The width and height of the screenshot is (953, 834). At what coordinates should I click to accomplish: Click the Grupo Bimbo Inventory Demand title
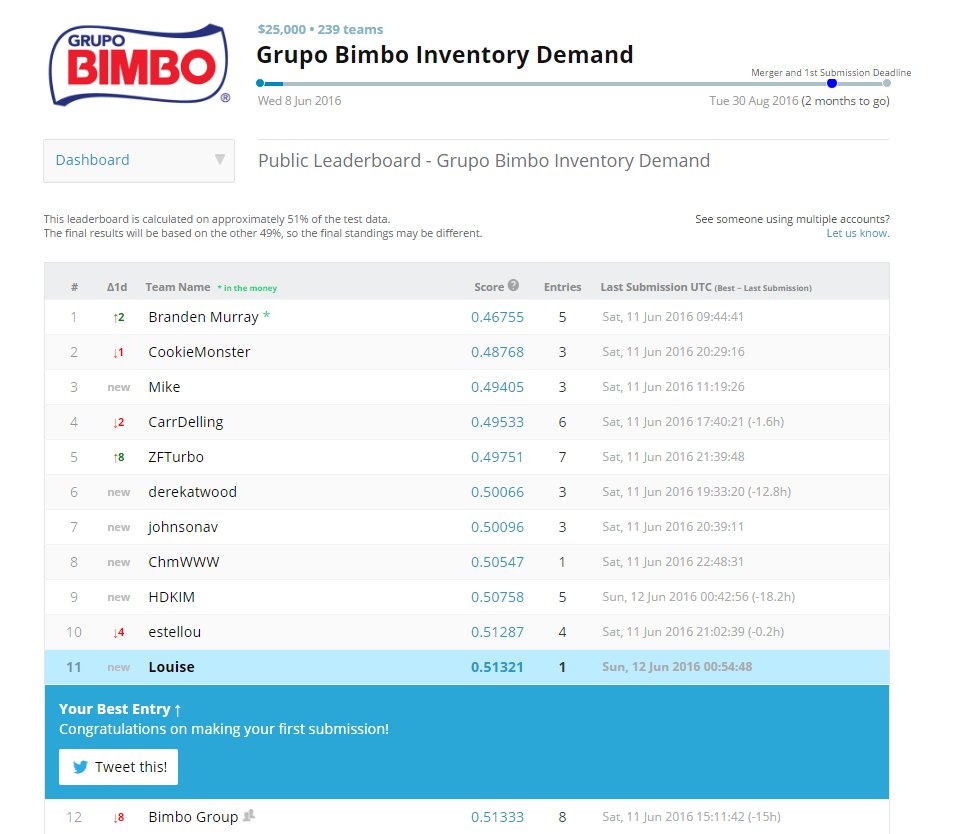(445, 55)
